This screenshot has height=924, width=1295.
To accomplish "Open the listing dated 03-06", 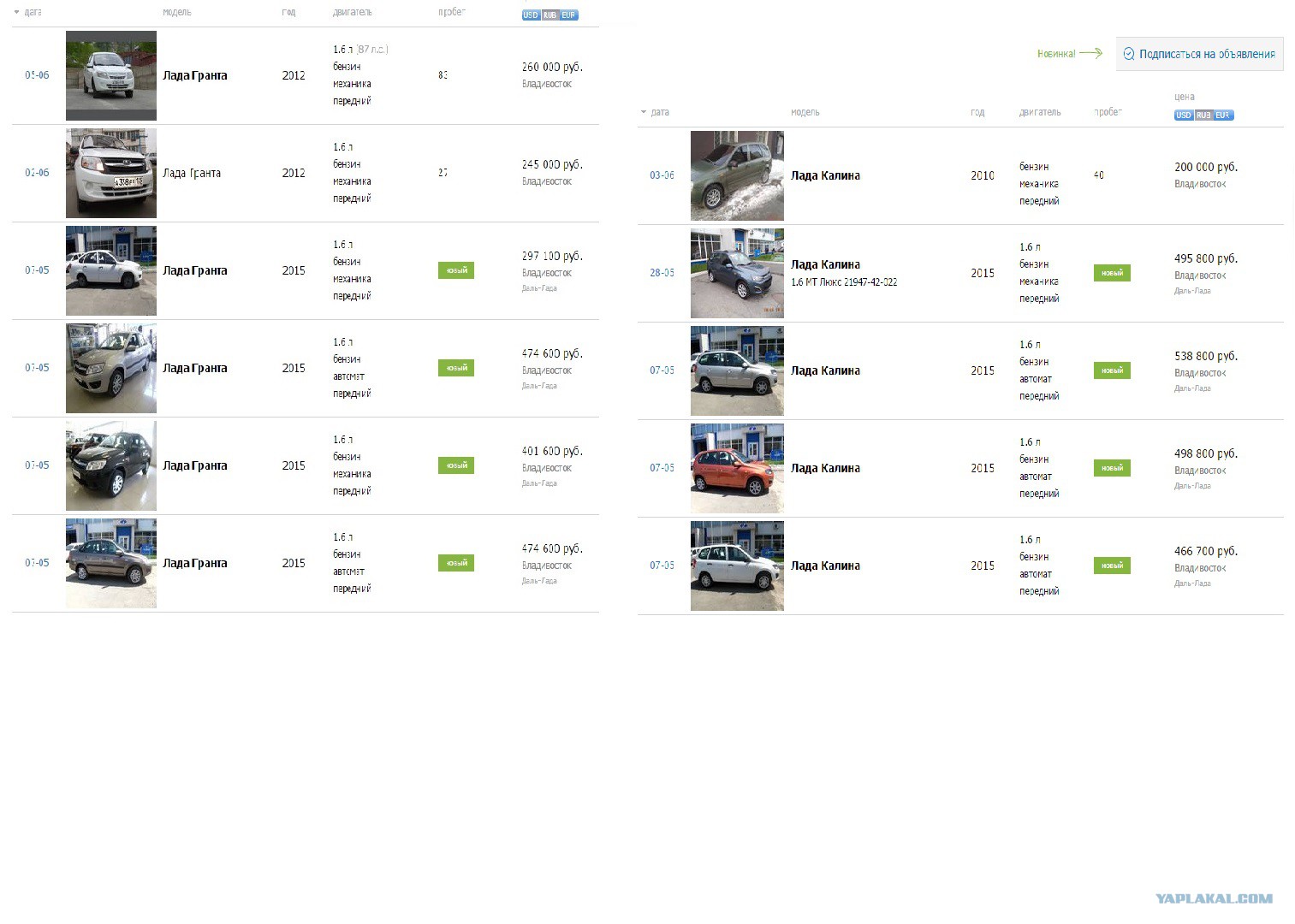I will tap(662, 175).
